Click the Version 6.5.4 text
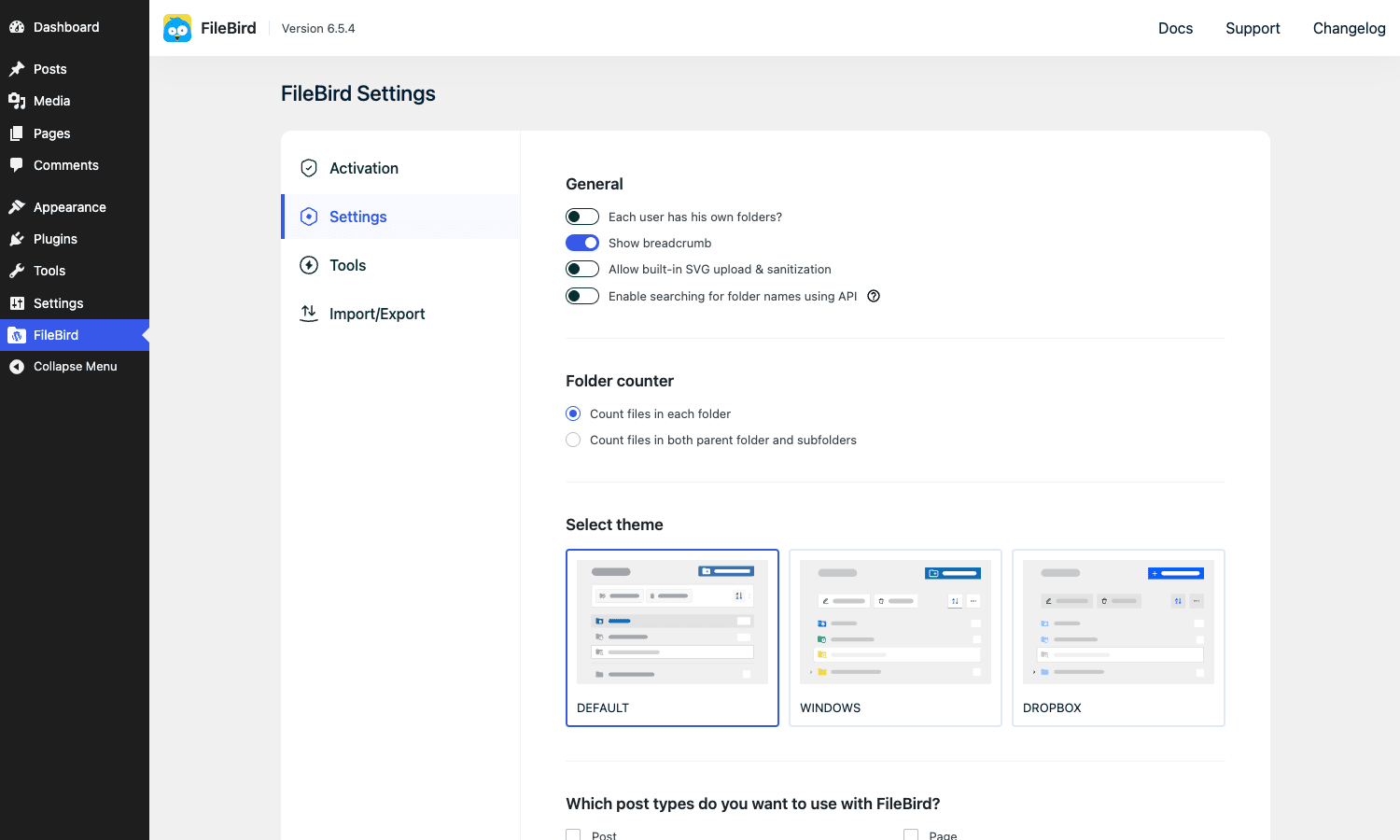 click(x=318, y=28)
